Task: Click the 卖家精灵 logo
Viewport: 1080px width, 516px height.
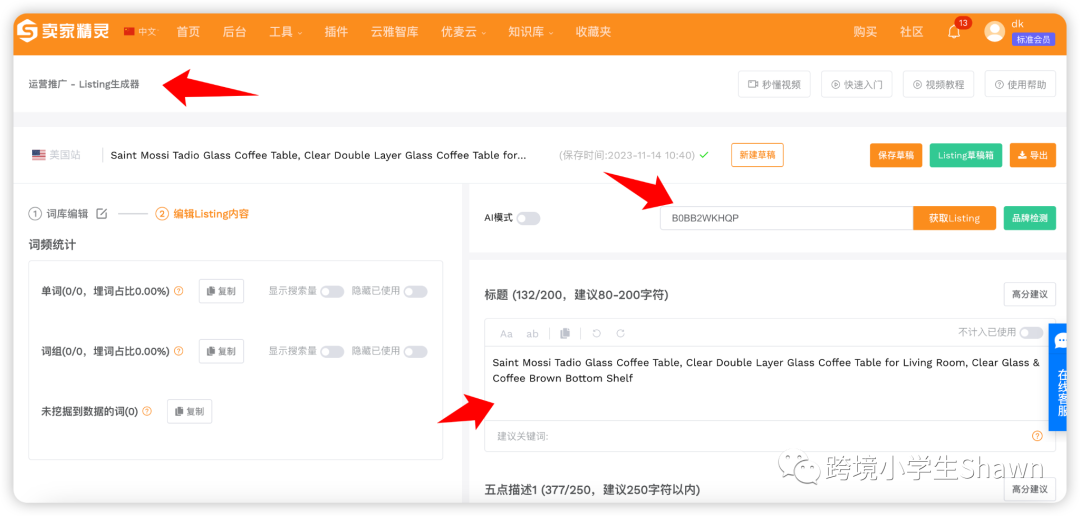Action: (63, 31)
